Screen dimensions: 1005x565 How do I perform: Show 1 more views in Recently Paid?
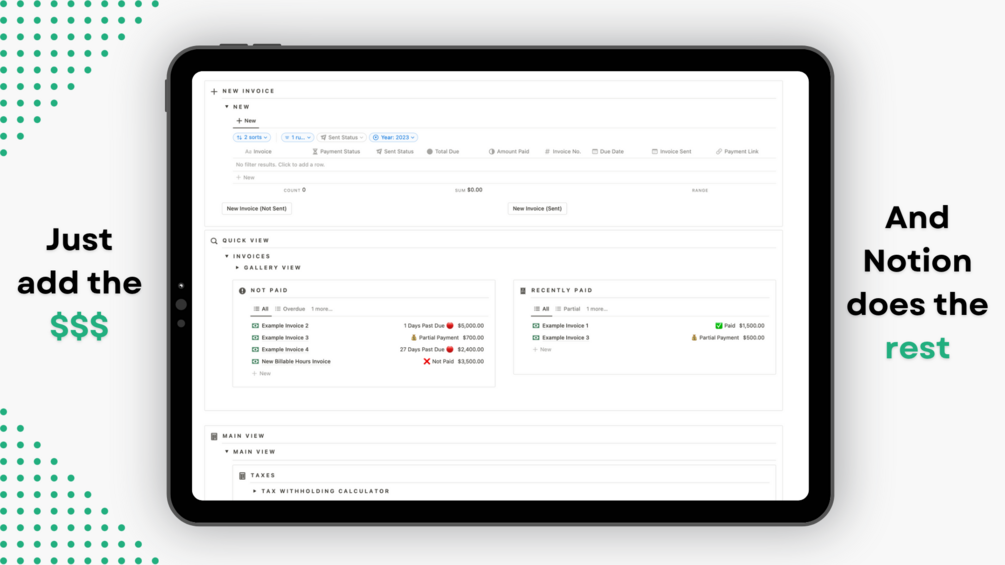pyautogui.click(x=597, y=309)
